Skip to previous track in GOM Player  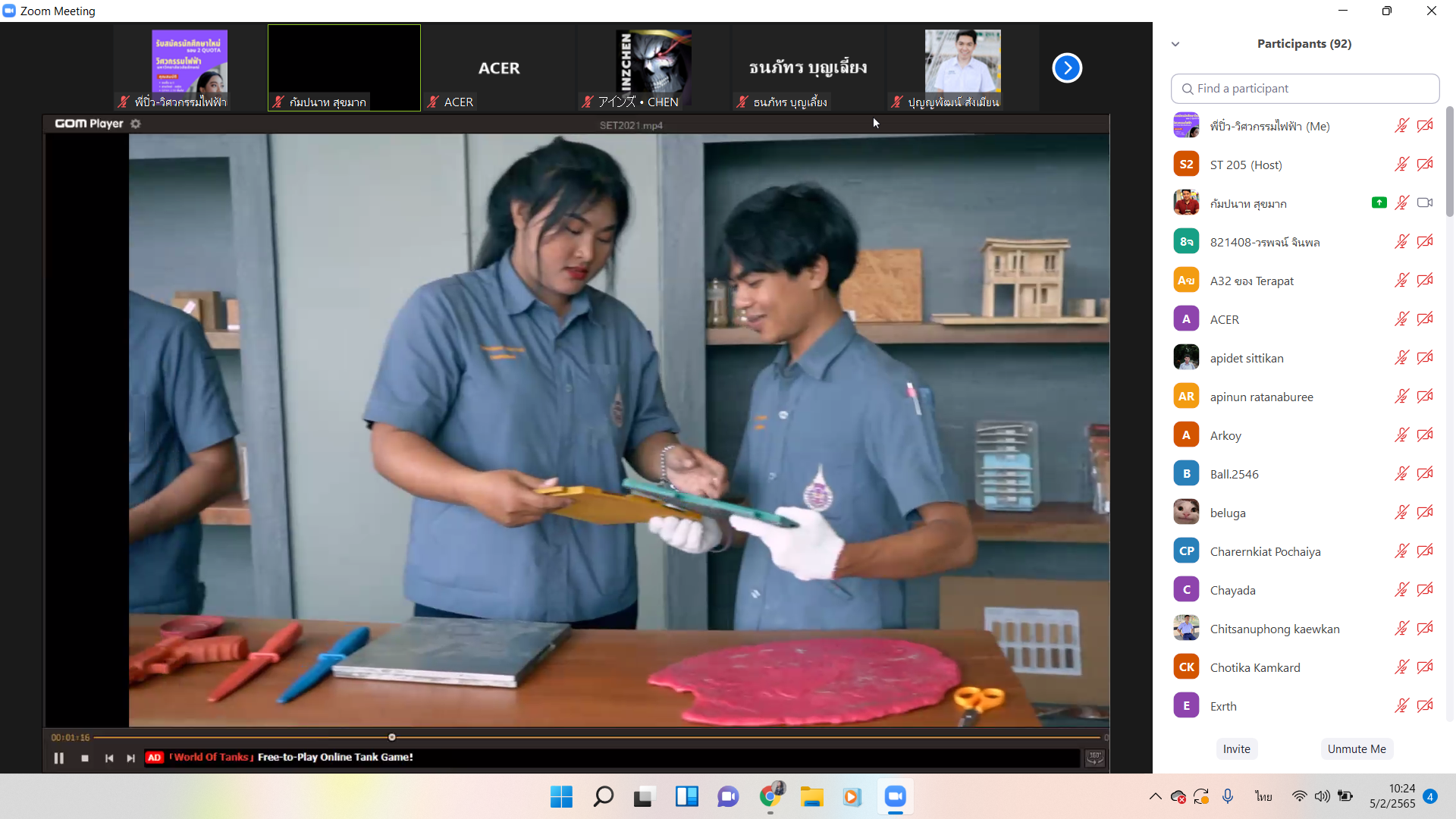tap(109, 758)
